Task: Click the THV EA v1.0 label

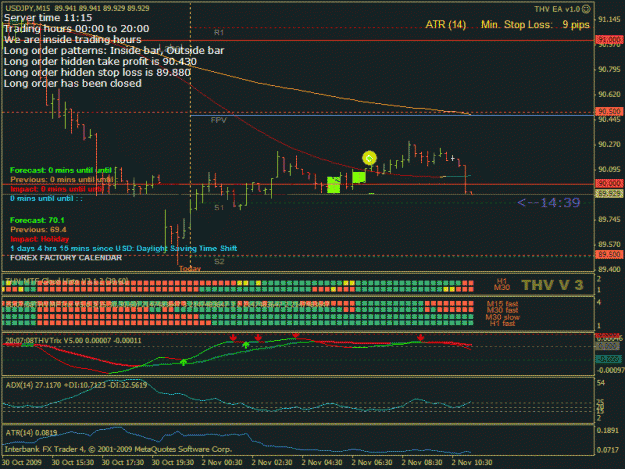Action: pyautogui.click(x=557, y=9)
